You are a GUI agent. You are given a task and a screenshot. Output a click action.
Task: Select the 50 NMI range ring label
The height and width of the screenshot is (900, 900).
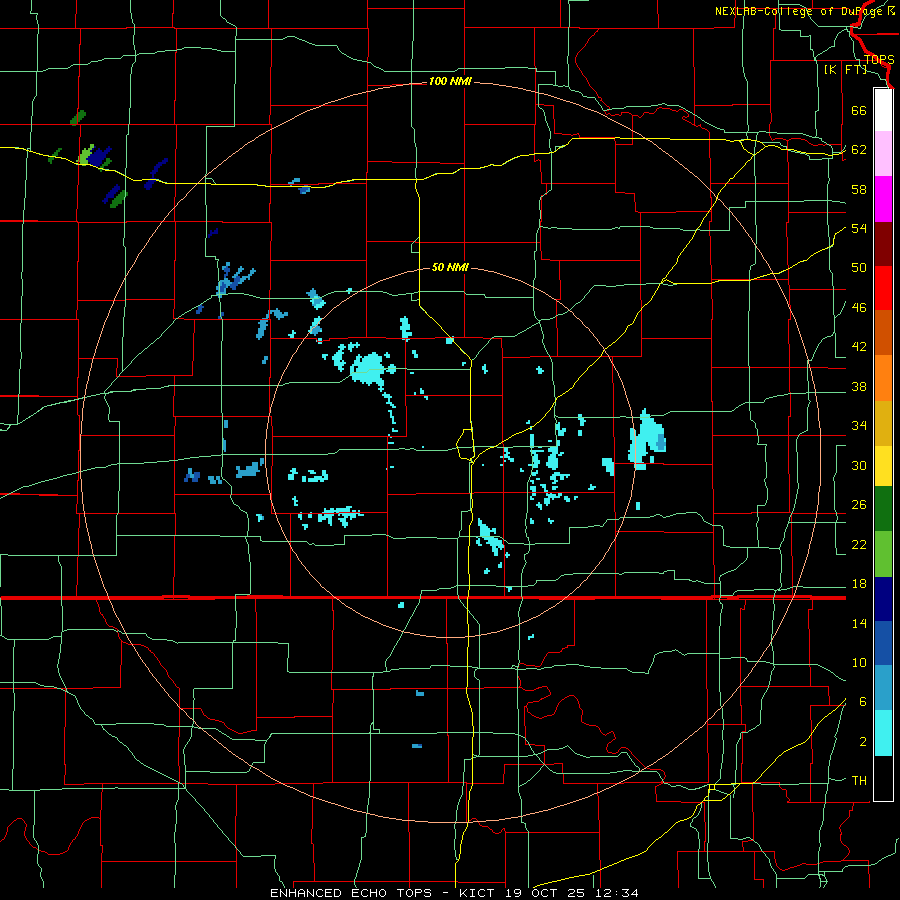coord(450,267)
